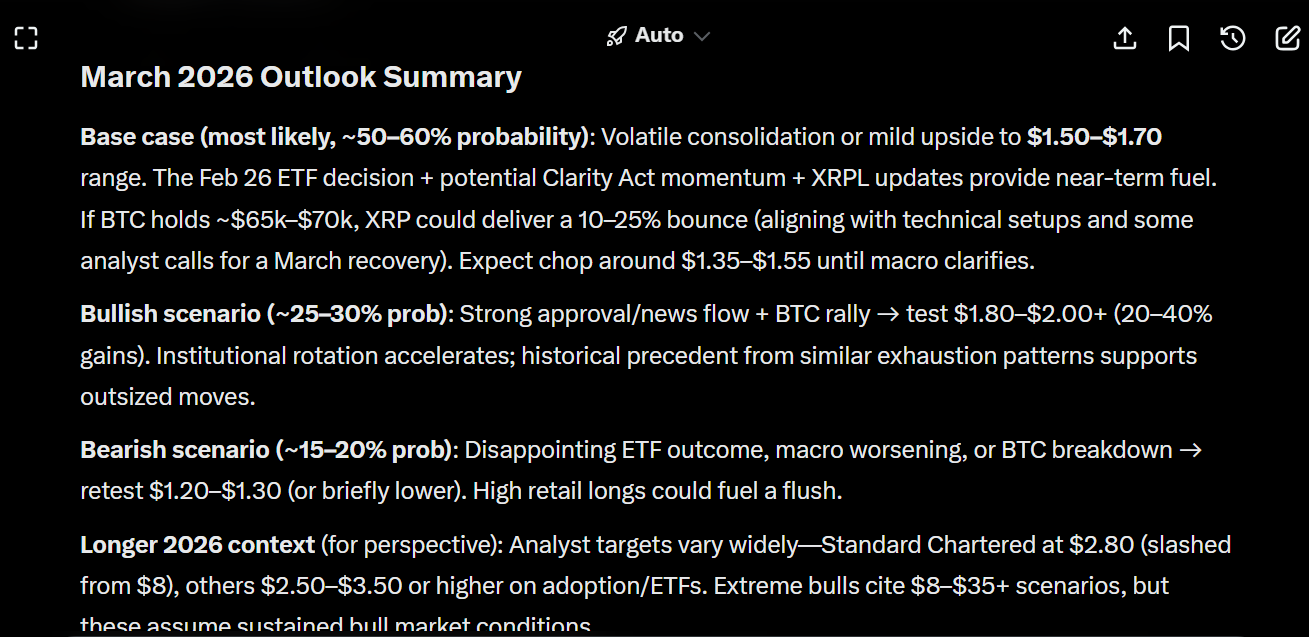Open model options from Auto dropdown
Screen dimensions: 1309x637
pos(658,34)
